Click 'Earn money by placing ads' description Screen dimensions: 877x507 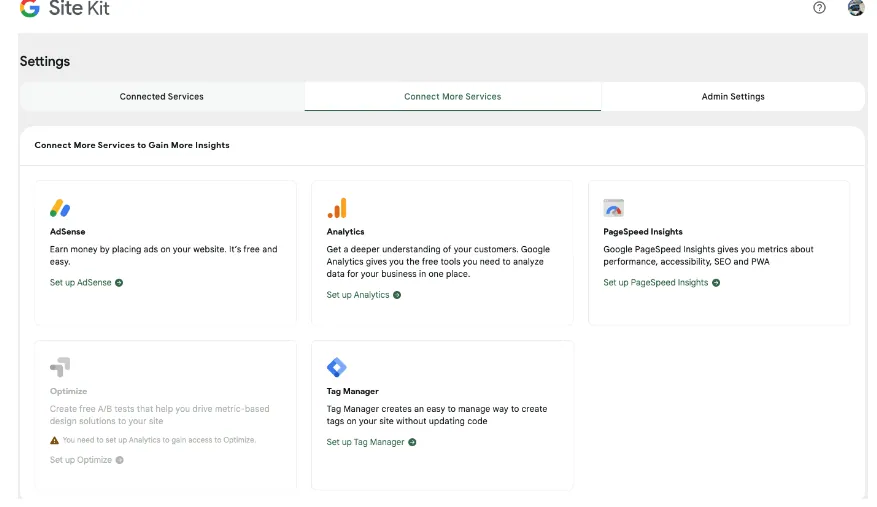point(163,255)
